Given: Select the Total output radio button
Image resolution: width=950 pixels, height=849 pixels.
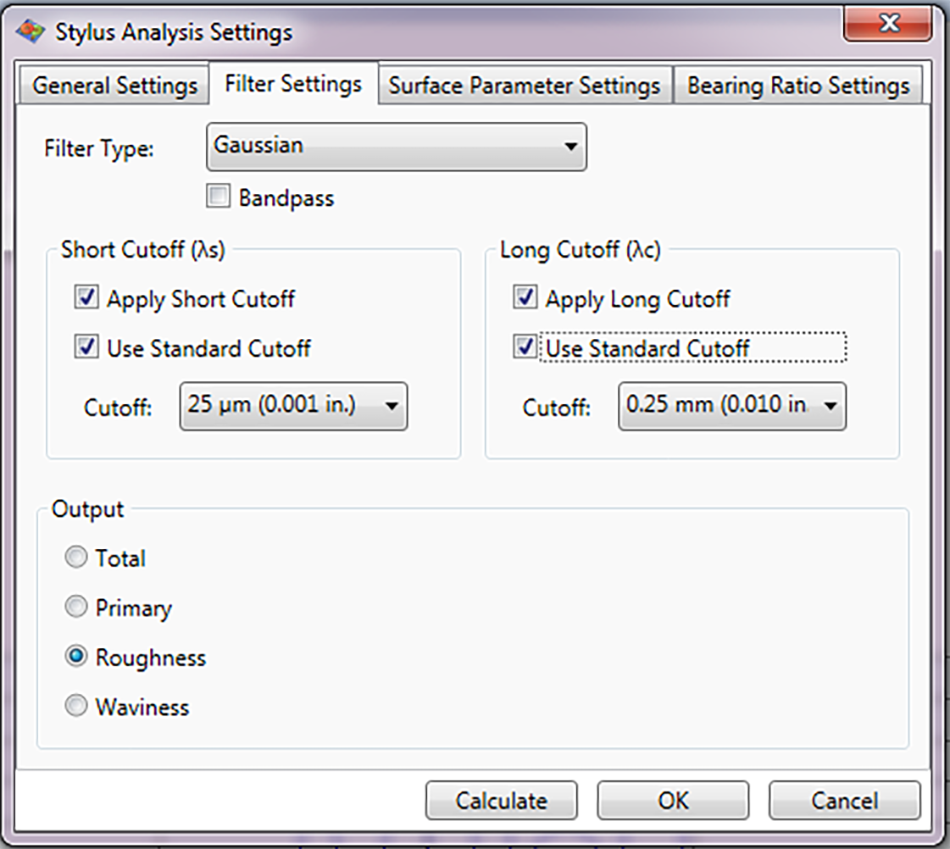Looking at the screenshot, I should [x=76, y=558].
